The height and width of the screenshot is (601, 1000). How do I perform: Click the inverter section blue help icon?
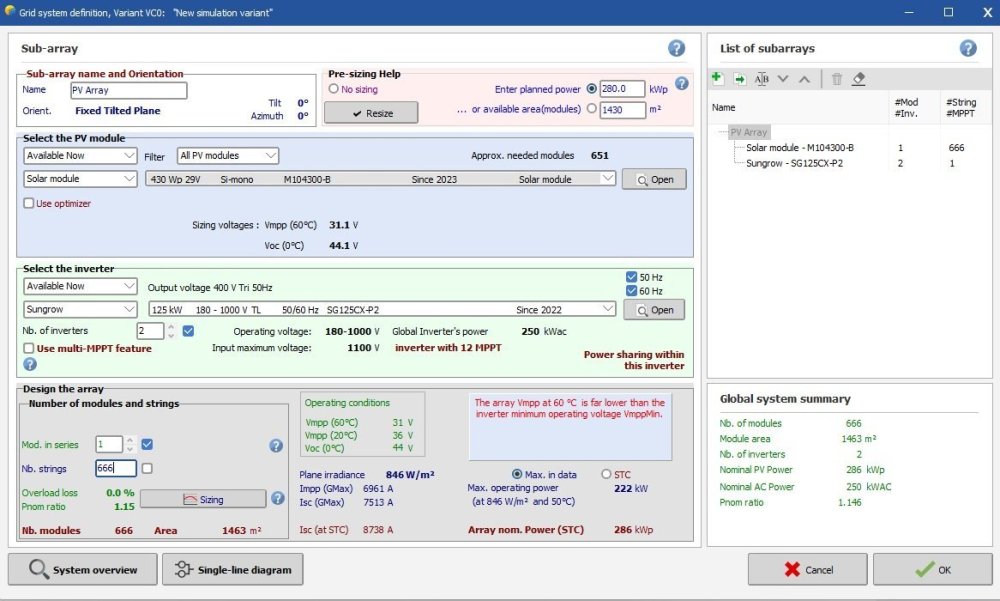(x=30, y=364)
